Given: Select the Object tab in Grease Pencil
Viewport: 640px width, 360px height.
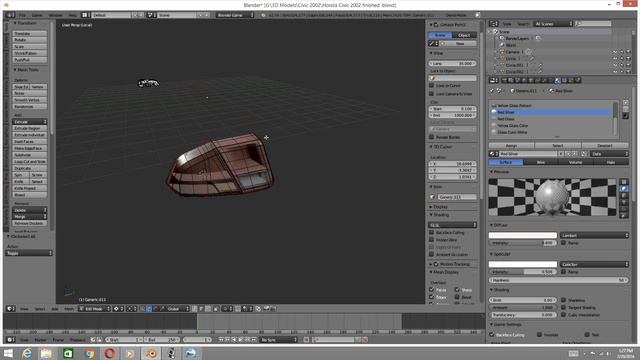Looking at the screenshot, I should point(464,35).
